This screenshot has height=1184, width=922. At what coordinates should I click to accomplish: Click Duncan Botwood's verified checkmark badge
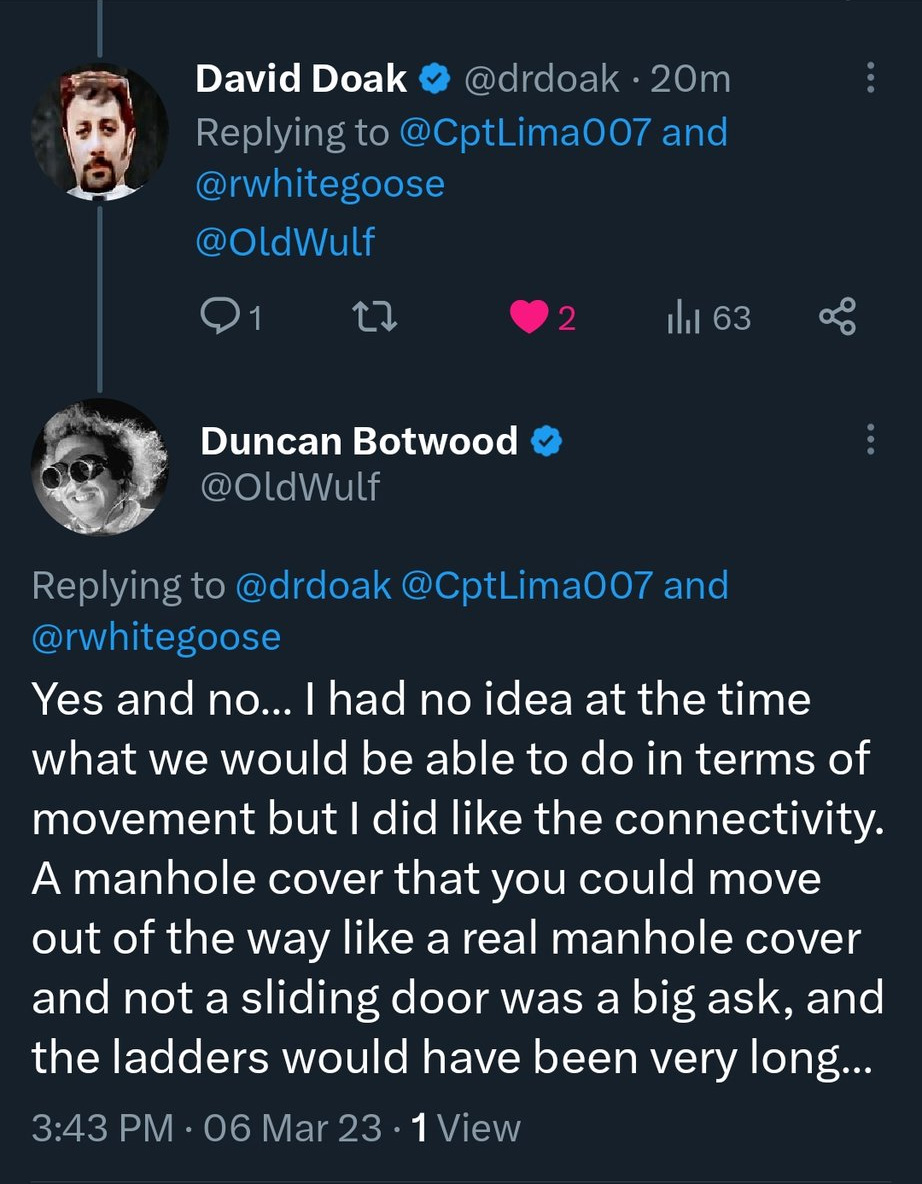(546, 441)
